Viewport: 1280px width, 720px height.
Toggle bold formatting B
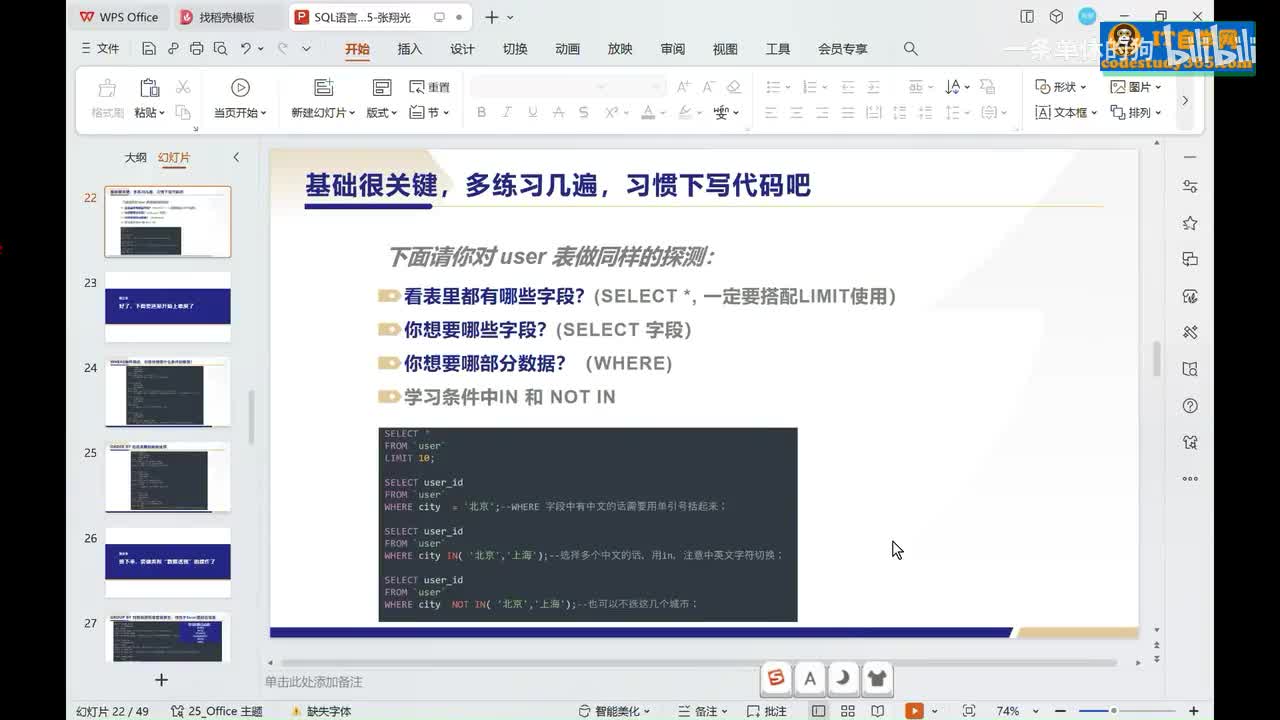click(481, 113)
